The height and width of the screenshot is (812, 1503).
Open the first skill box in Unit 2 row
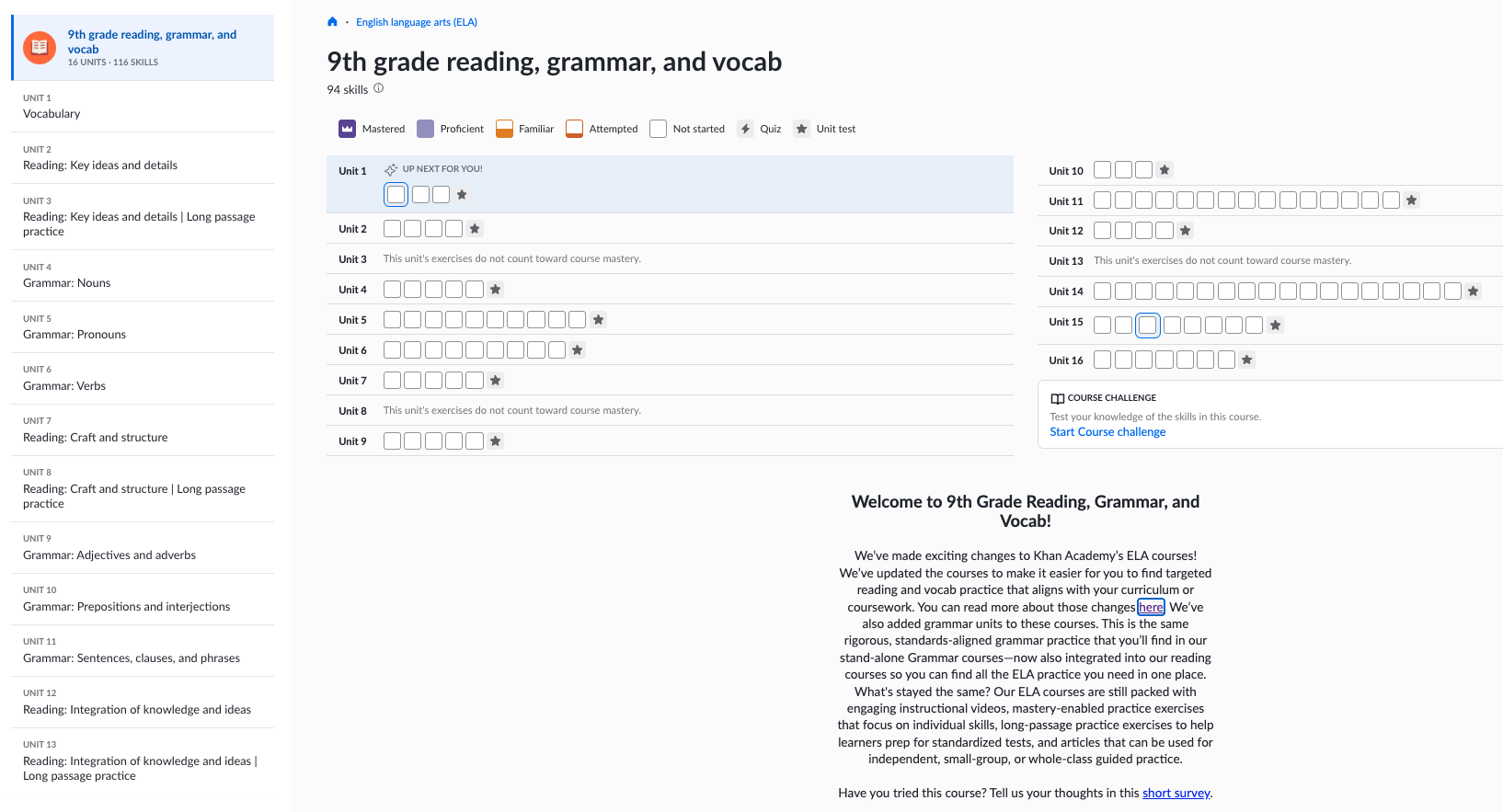click(392, 229)
